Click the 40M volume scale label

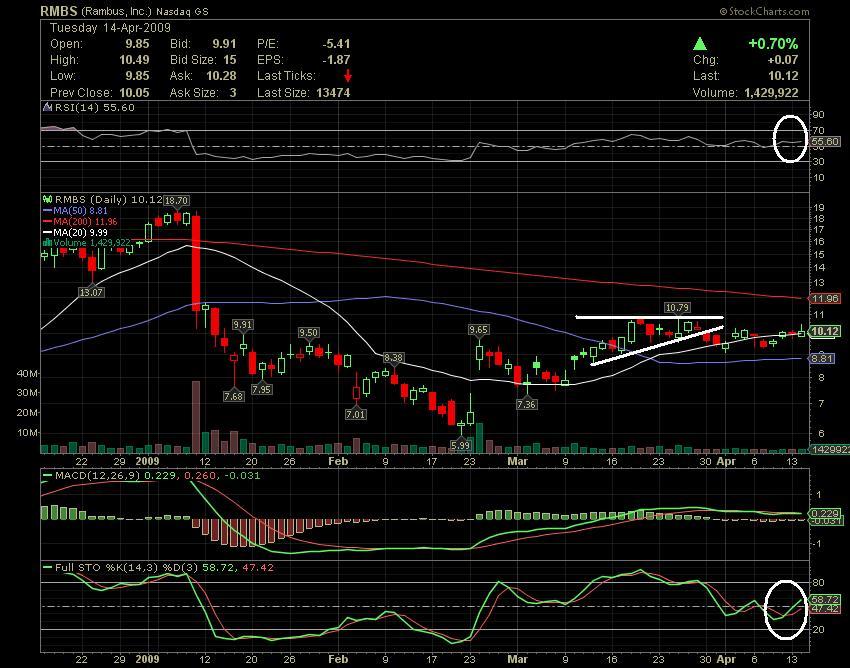pyautogui.click(x=27, y=374)
